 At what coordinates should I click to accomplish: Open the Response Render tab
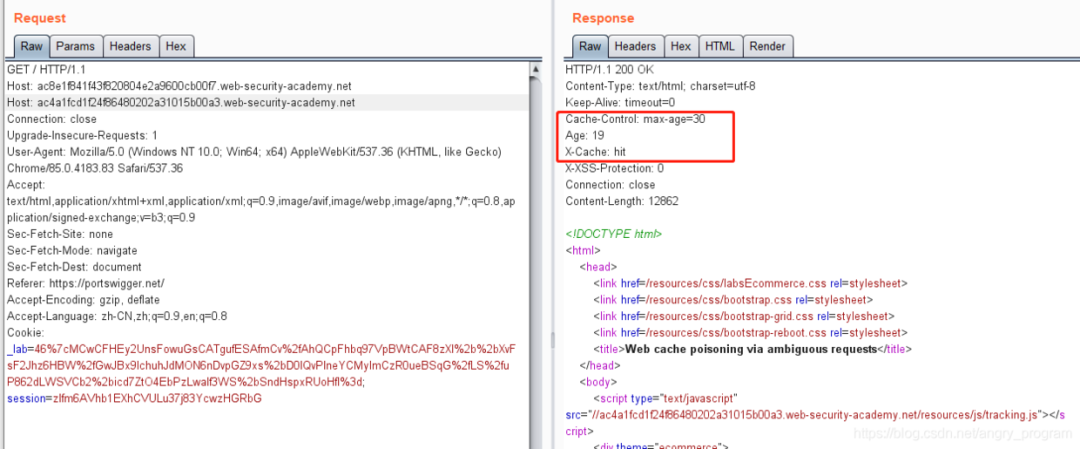pyautogui.click(x=767, y=46)
